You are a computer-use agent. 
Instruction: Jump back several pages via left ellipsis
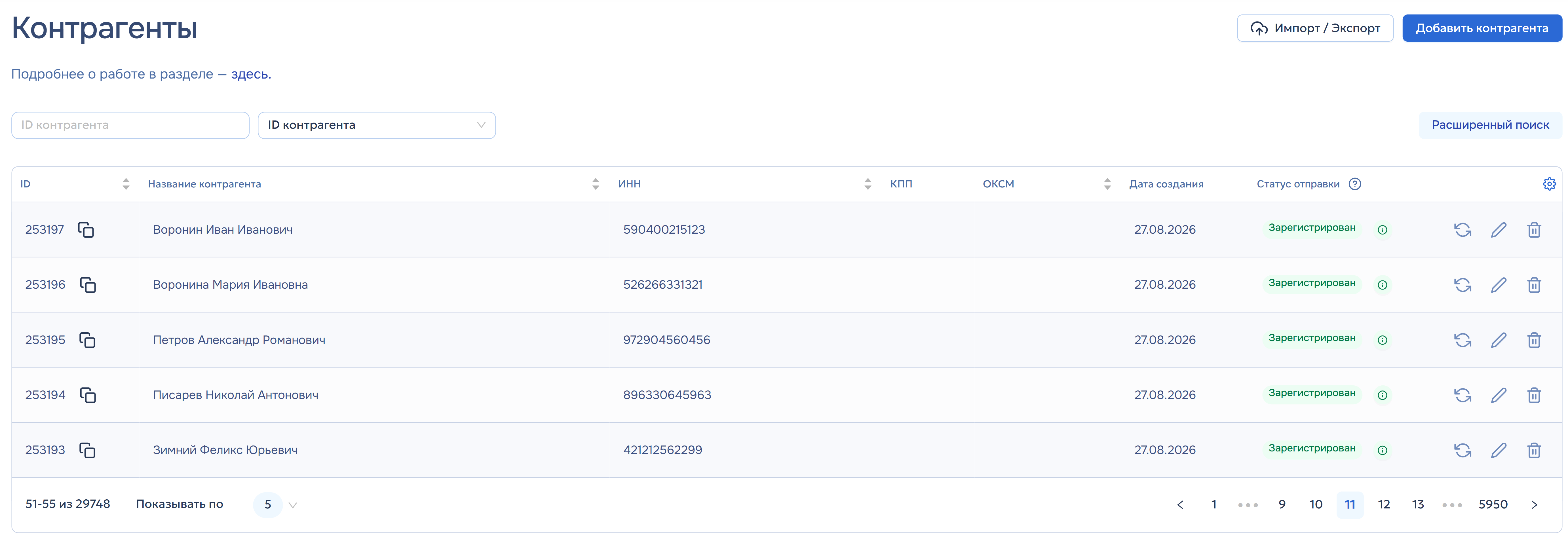click(1248, 505)
